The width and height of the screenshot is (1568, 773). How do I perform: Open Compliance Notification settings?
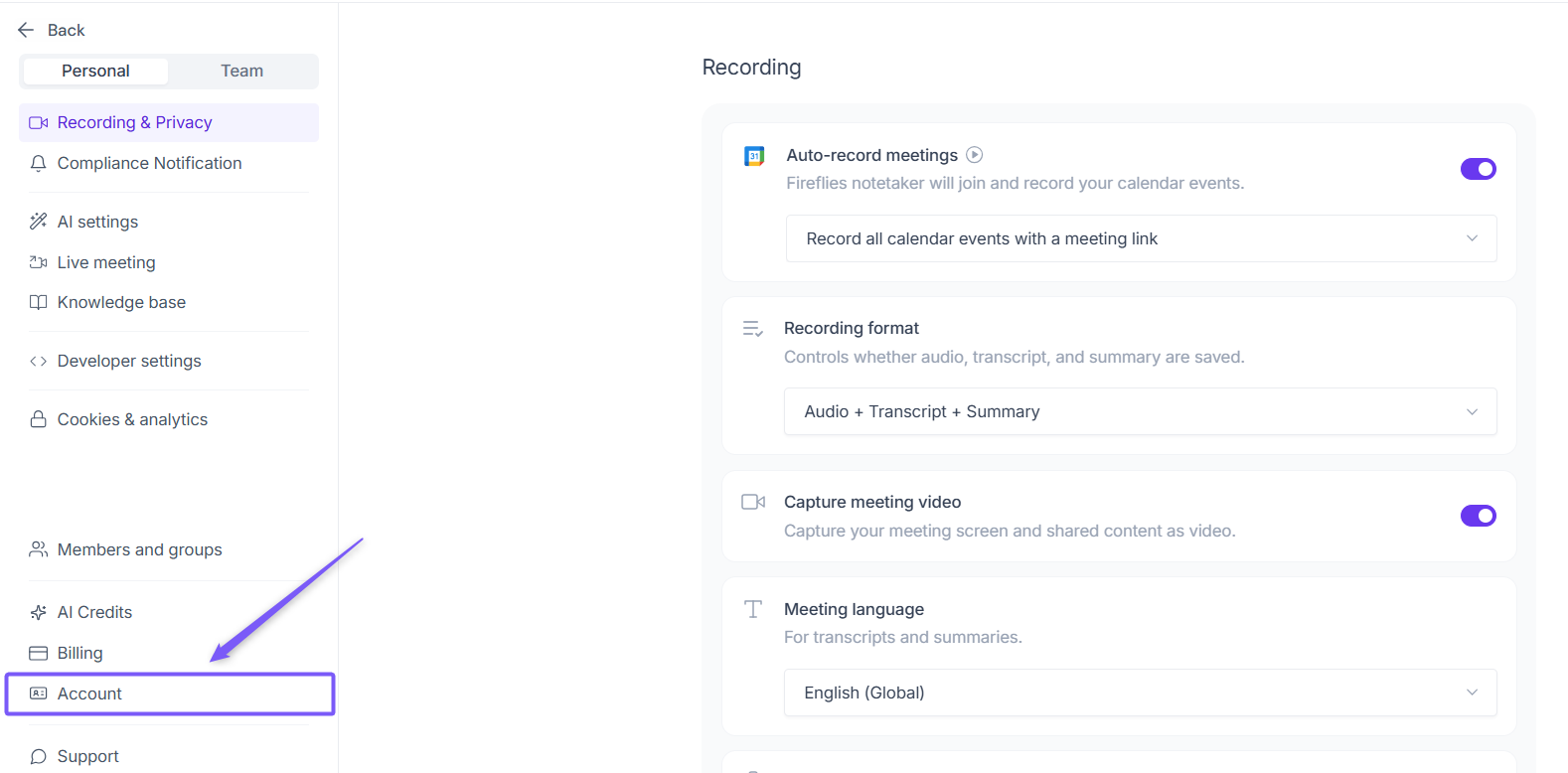click(x=169, y=163)
